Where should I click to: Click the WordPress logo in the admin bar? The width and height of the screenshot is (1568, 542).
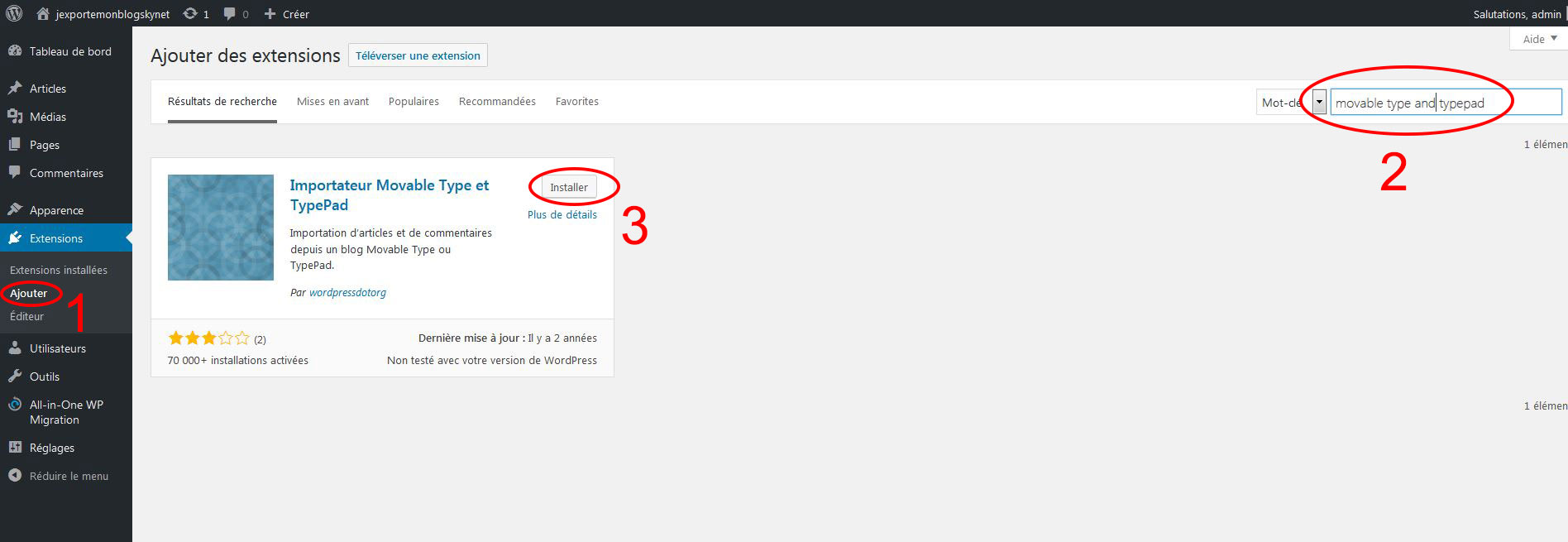14,13
